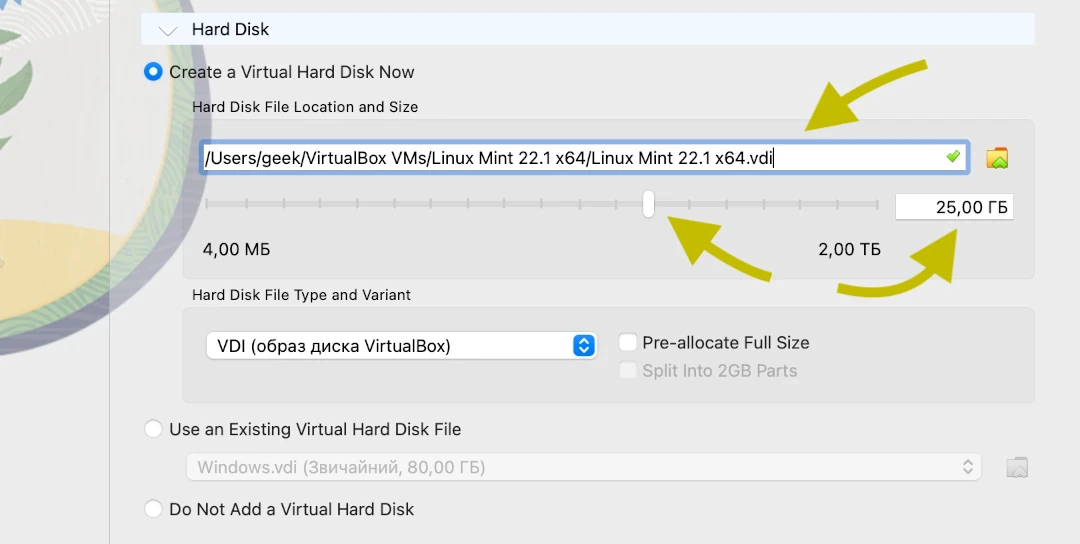Open folder browse icon for disk location
1080x544 pixels.
pos(997,158)
